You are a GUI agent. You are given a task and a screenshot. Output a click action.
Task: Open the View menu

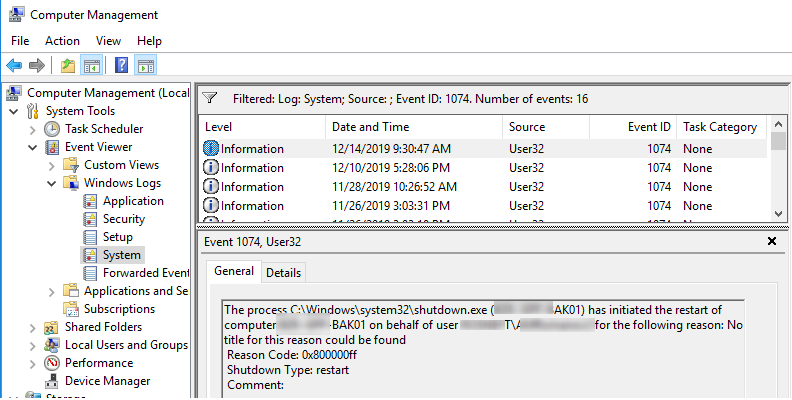108,41
